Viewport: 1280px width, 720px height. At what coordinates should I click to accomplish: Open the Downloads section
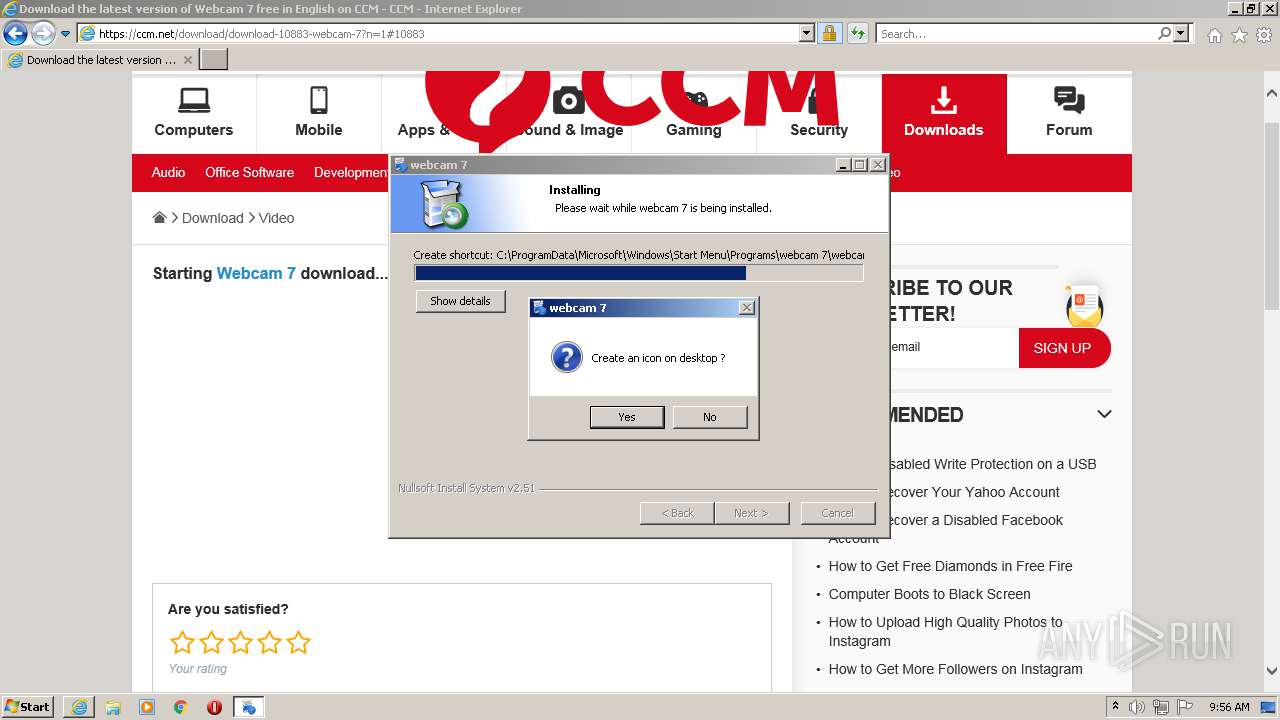tap(943, 113)
